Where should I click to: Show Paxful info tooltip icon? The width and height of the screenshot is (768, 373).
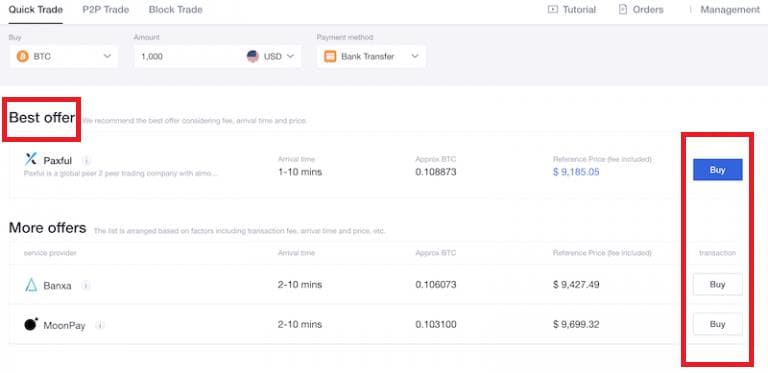86,161
